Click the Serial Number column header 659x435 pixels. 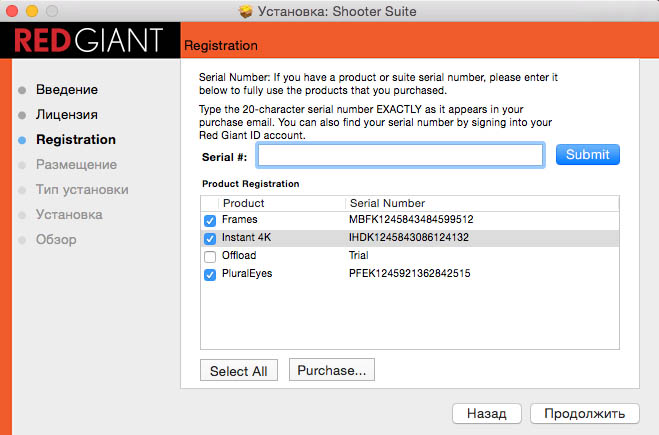(387, 203)
